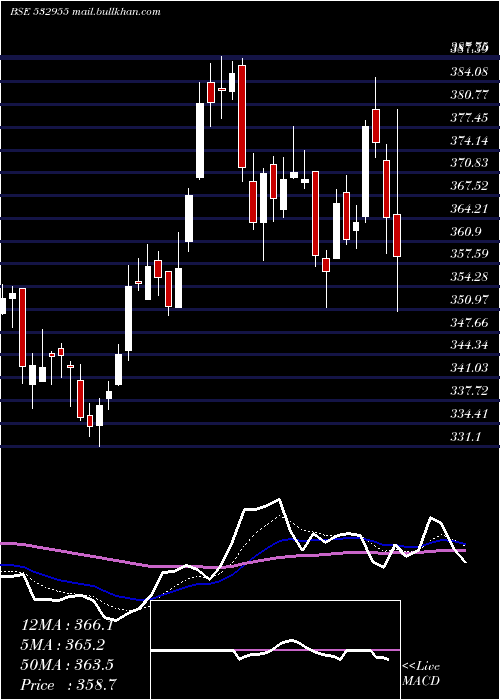Click the 360.9 price label
The width and height of the screenshot is (500, 700).
[x=465, y=231]
